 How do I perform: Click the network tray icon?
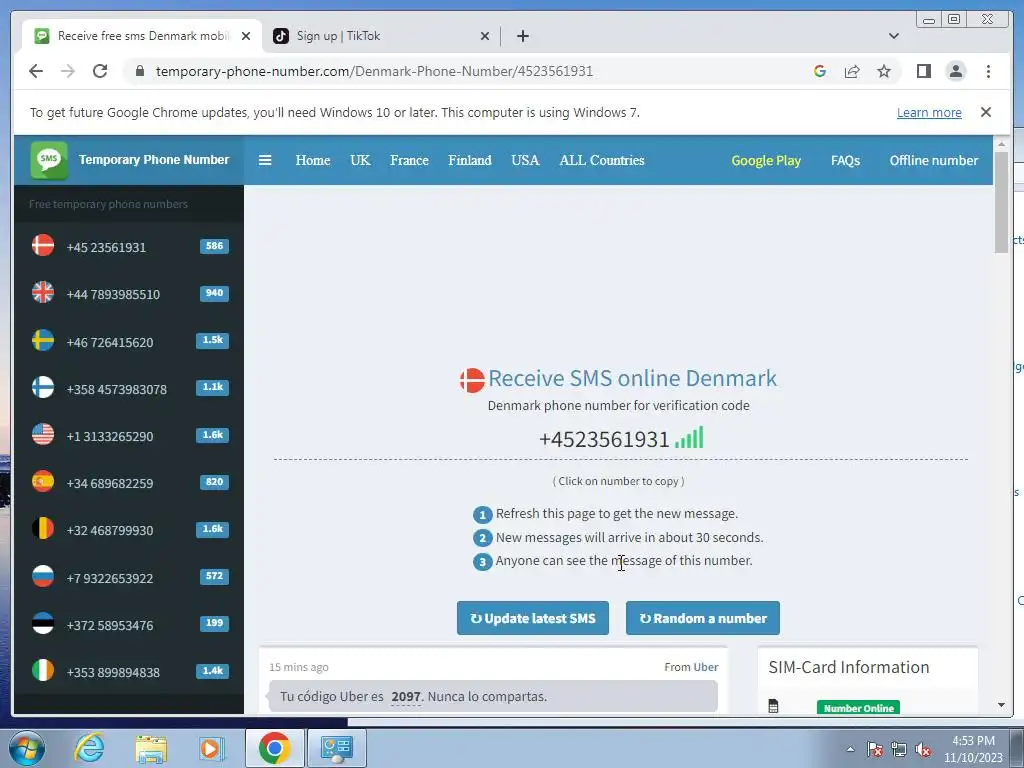coord(899,750)
